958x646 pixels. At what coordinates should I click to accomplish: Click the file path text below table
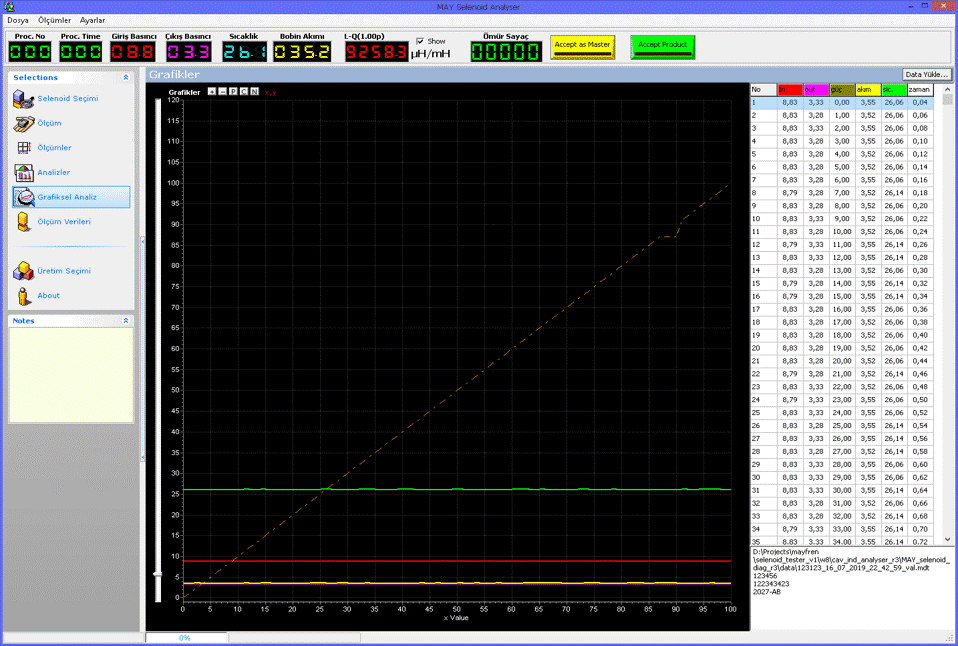[x=850, y=560]
